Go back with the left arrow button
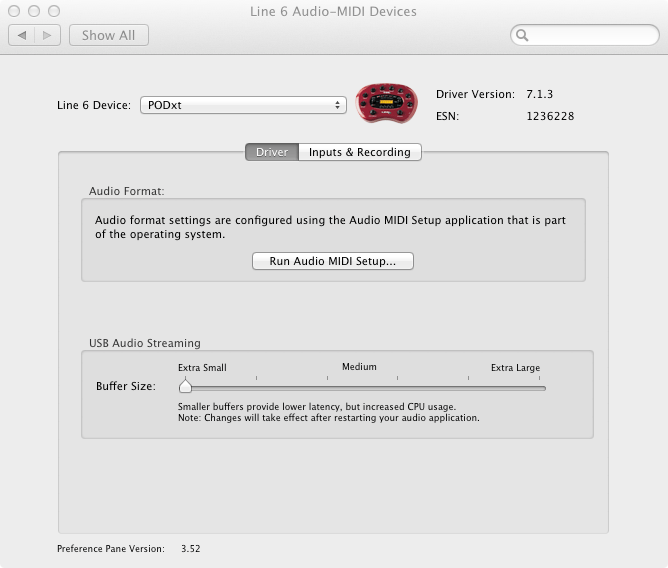This screenshot has height=568, width=668. click(x=21, y=35)
